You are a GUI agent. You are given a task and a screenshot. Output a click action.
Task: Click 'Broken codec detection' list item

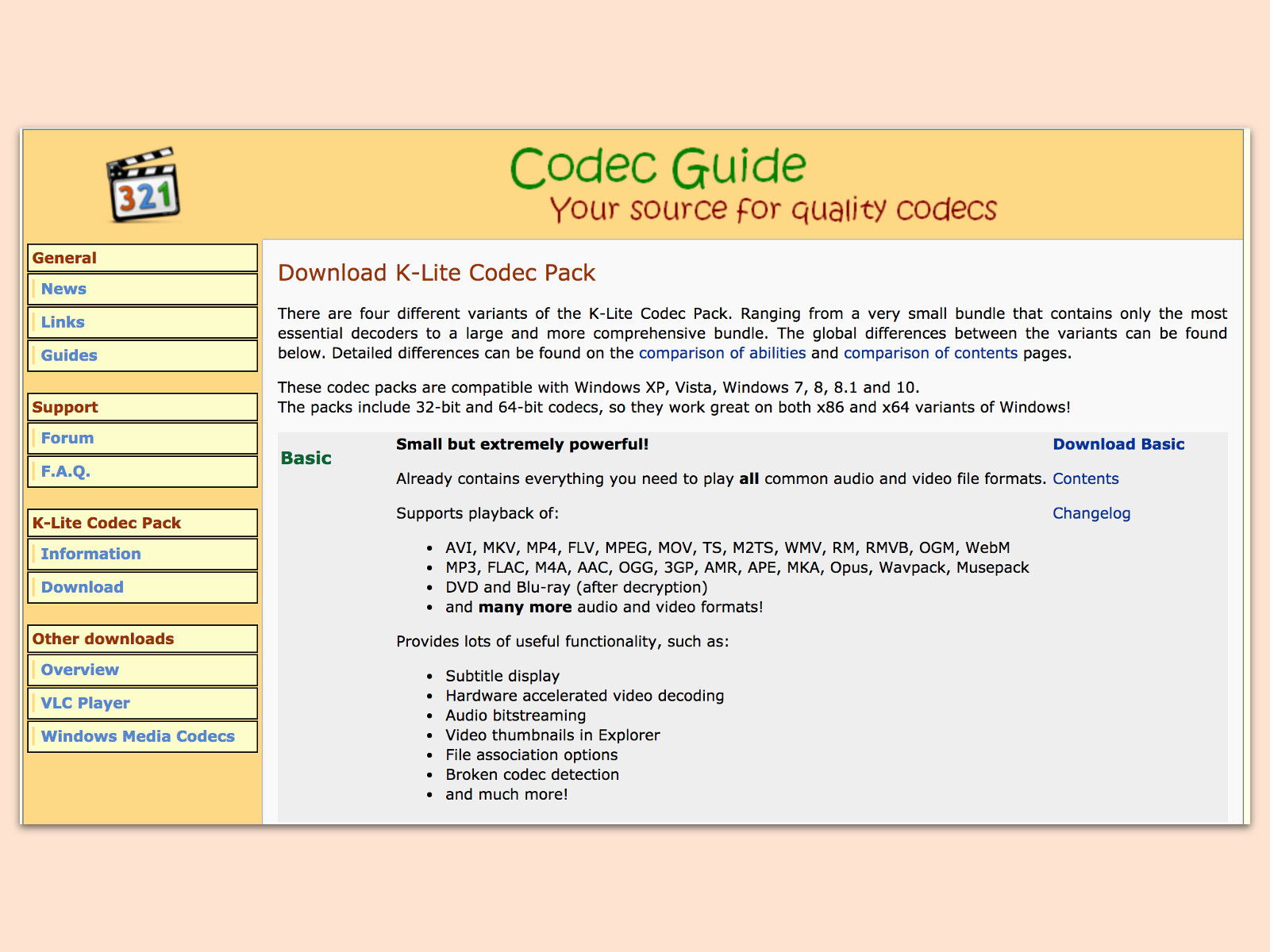pyautogui.click(x=533, y=775)
